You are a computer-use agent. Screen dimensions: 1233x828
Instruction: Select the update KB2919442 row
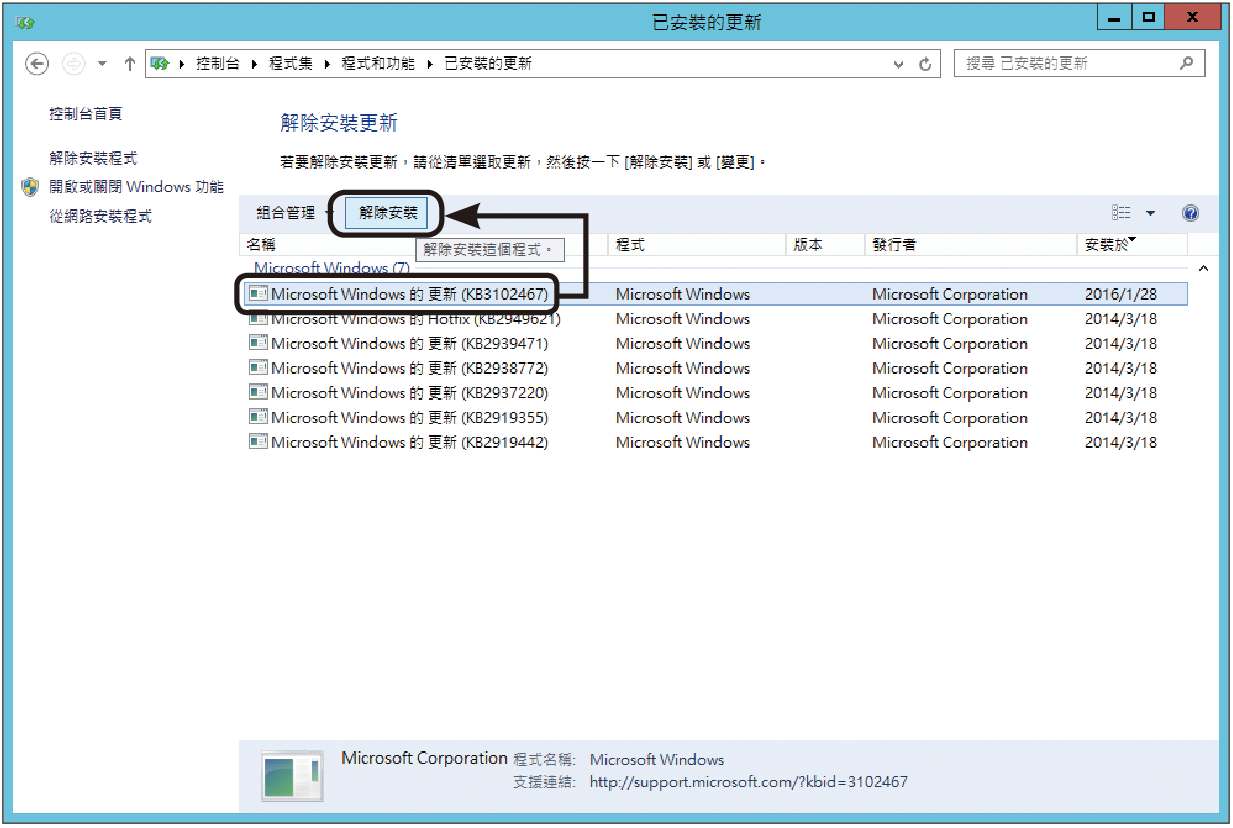(x=717, y=442)
